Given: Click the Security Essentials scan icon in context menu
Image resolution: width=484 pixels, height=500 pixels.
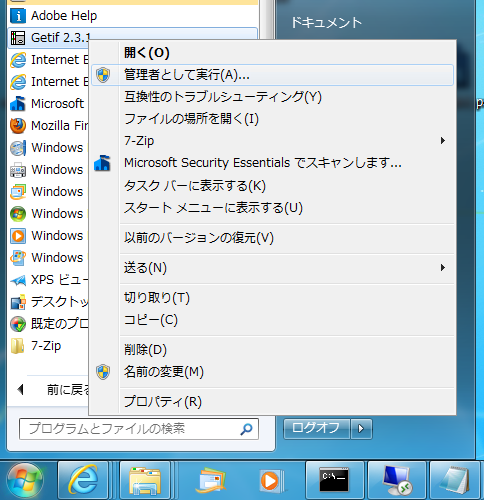Looking at the screenshot, I should (102, 163).
